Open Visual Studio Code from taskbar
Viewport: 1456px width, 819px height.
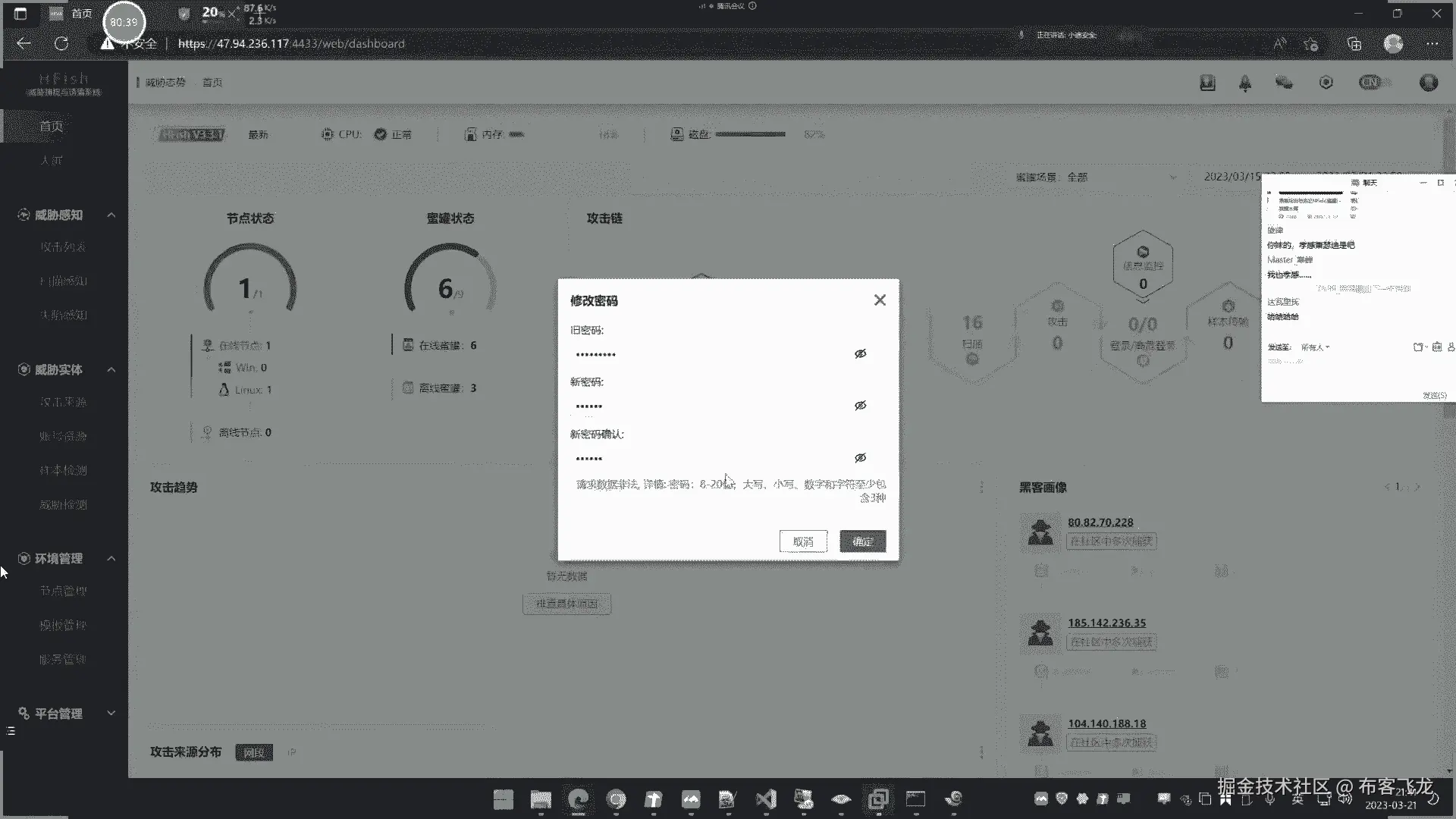point(766,799)
